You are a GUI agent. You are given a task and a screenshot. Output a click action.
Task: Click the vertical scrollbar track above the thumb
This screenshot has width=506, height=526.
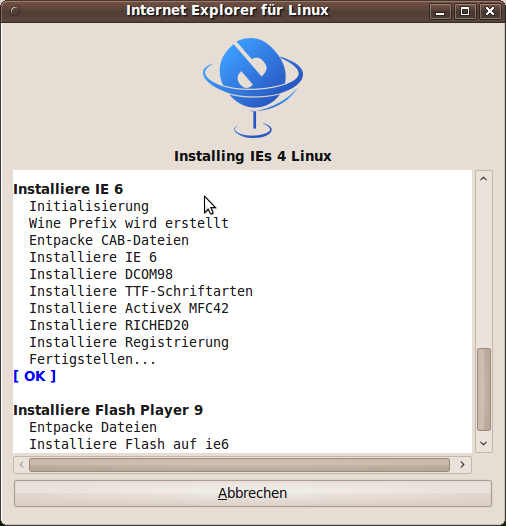coord(484,267)
